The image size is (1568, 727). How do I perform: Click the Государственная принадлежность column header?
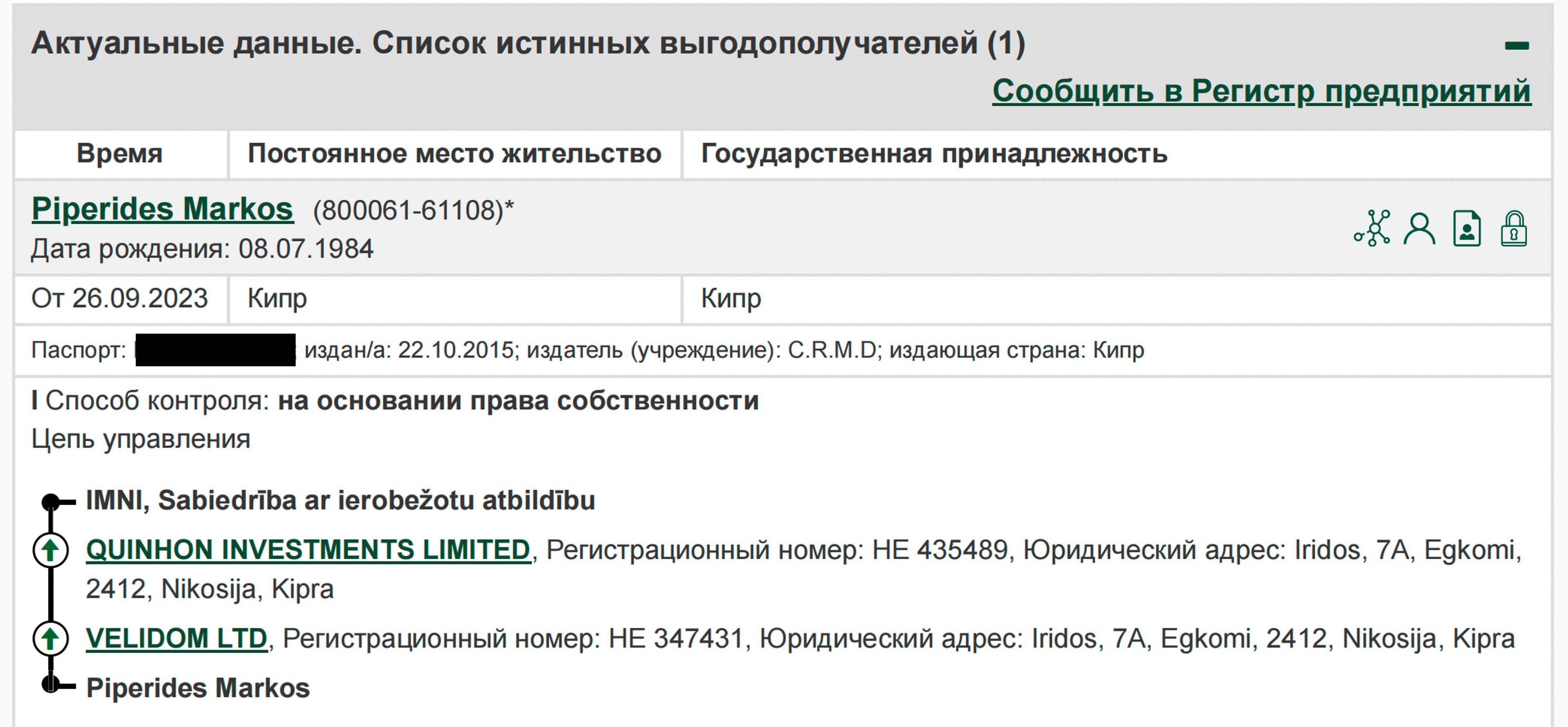tap(938, 154)
